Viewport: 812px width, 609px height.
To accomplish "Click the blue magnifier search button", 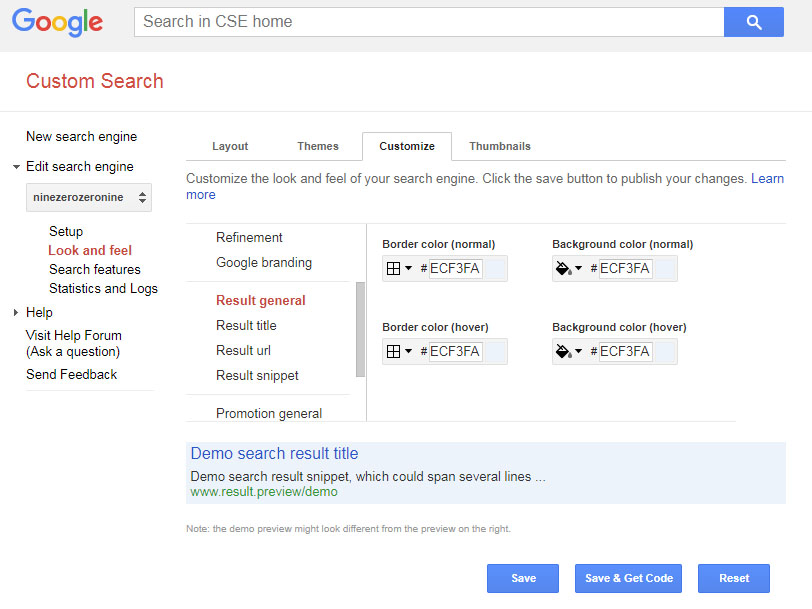I will tap(753, 22).
